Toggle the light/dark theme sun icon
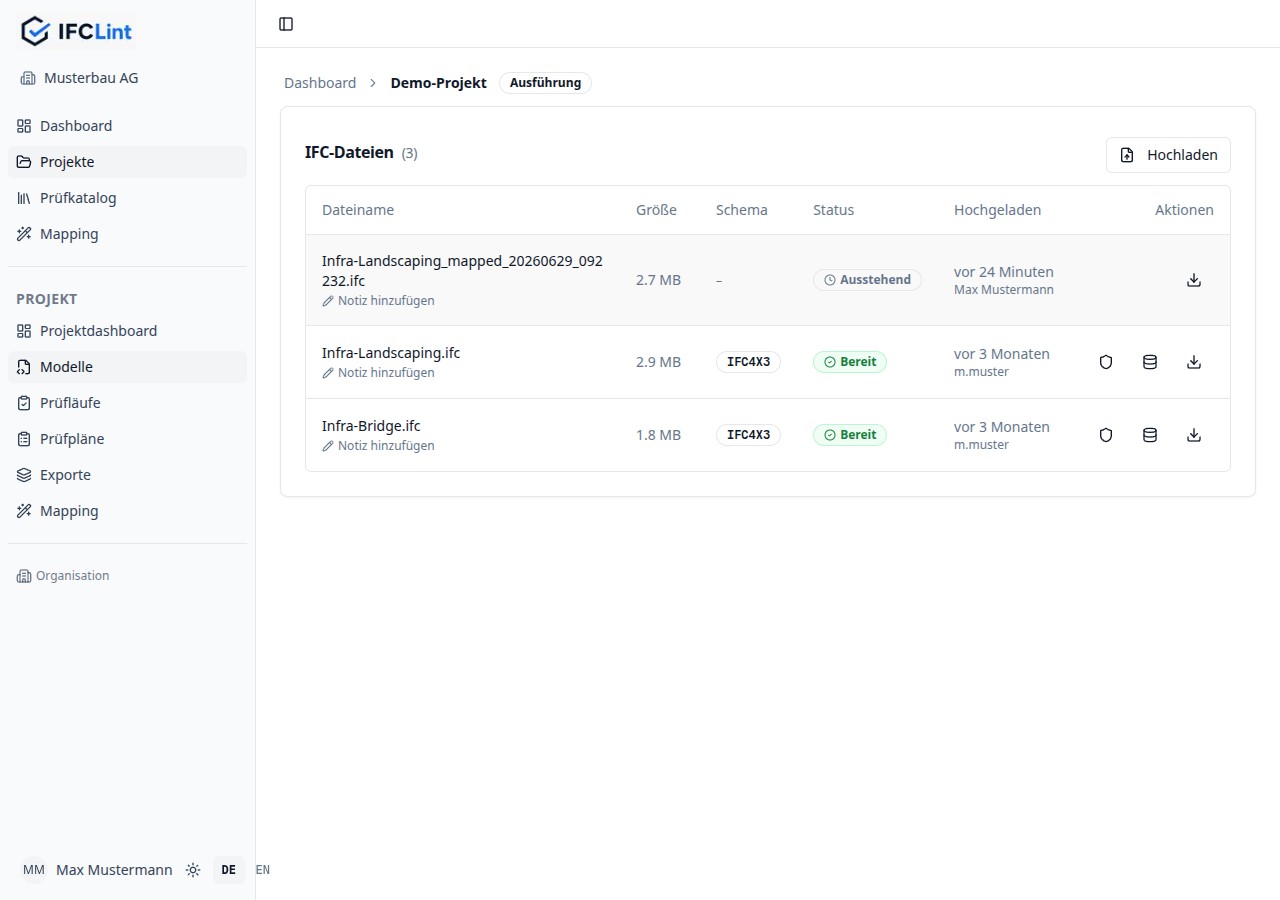Image resolution: width=1280 pixels, height=900 pixels. [193, 870]
